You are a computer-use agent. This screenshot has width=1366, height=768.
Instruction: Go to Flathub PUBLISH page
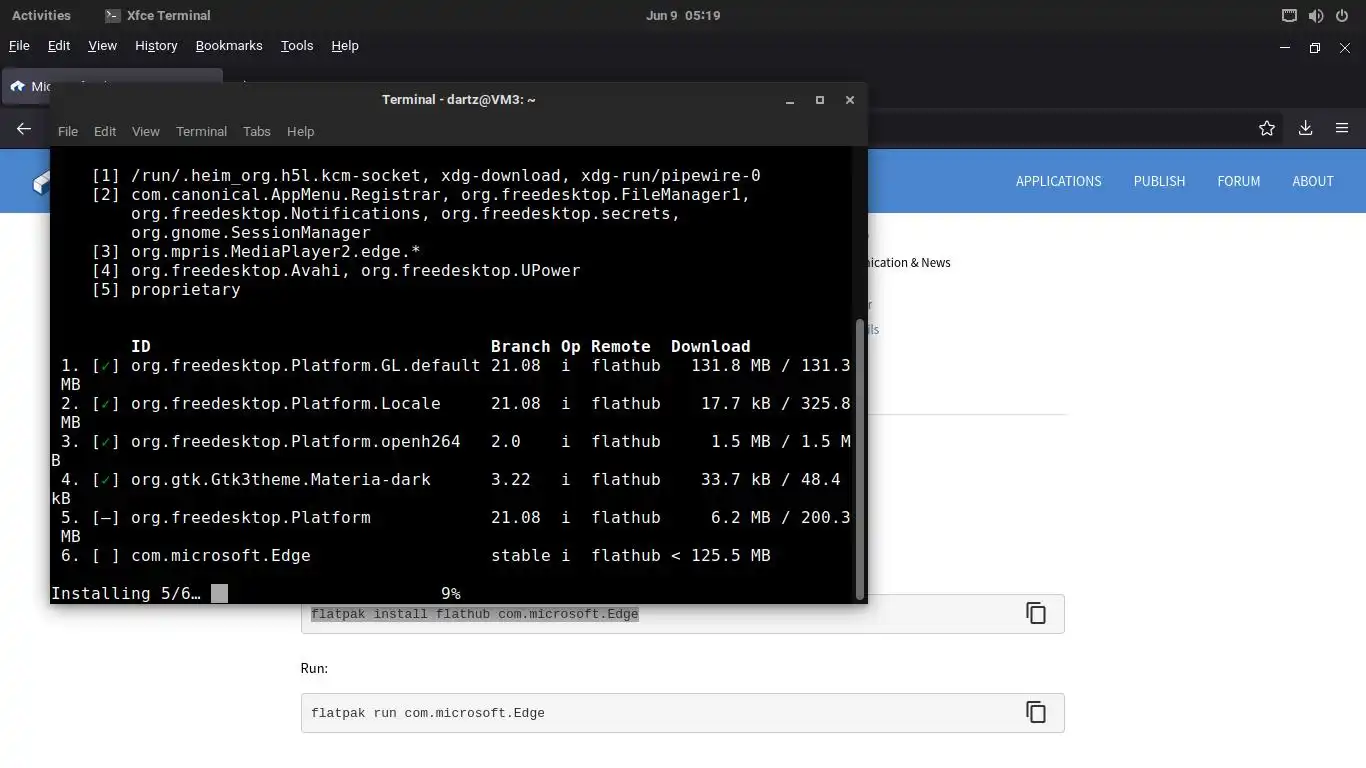pos(1159,181)
